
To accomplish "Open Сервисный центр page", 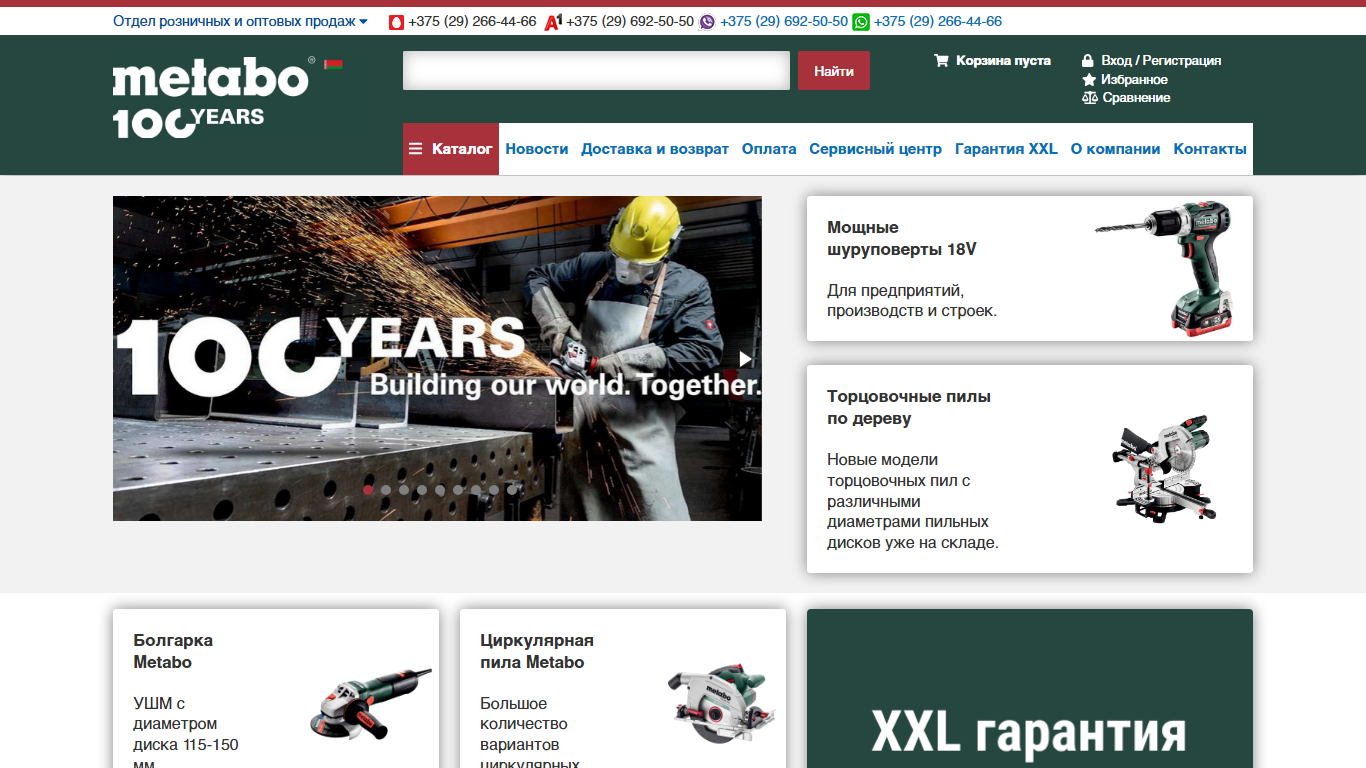I will [876, 149].
